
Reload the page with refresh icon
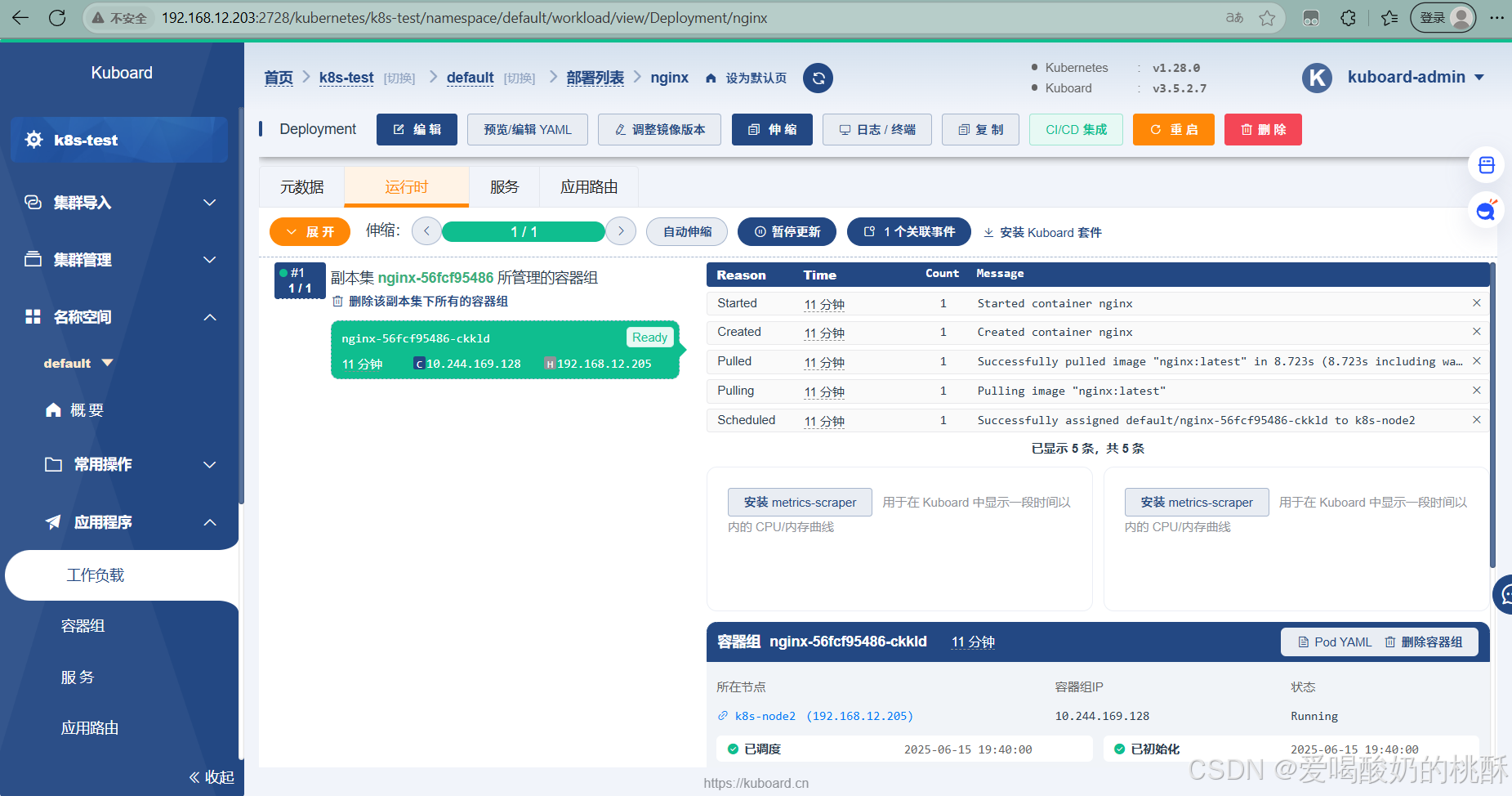click(57, 17)
